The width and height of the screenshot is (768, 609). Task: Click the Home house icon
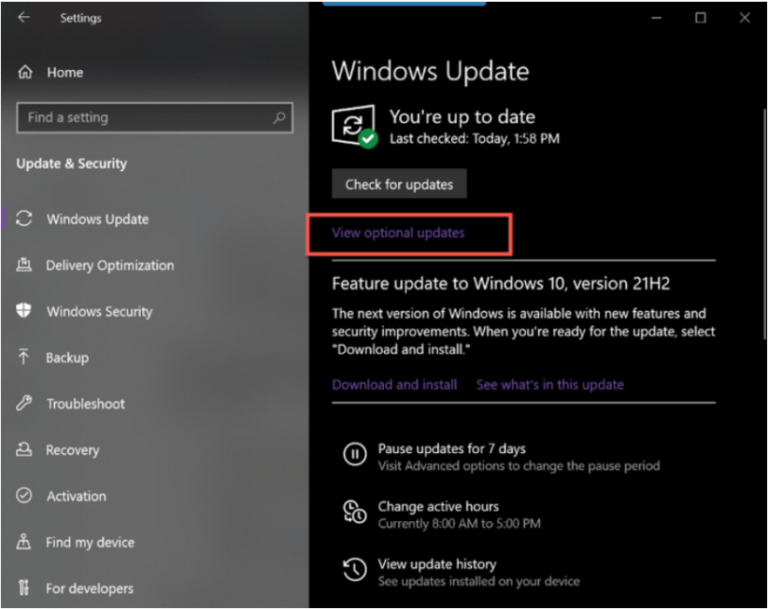coord(25,73)
